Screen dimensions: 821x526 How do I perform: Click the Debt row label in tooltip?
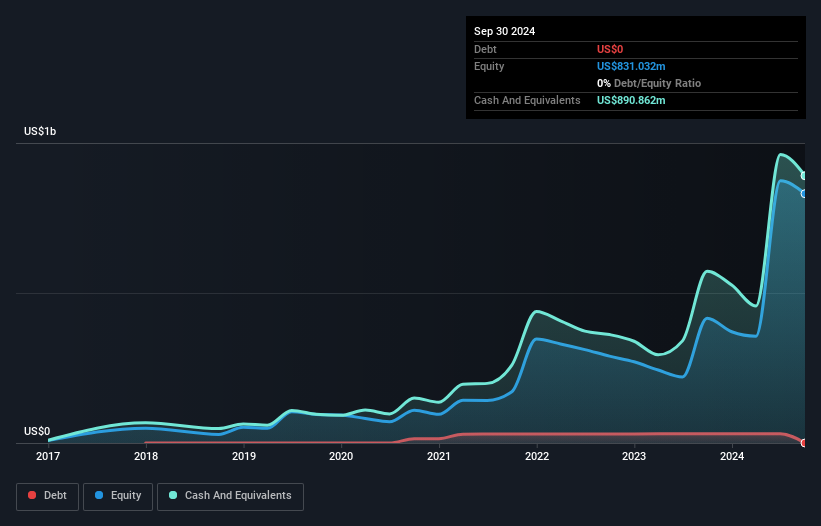click(485, 49)
